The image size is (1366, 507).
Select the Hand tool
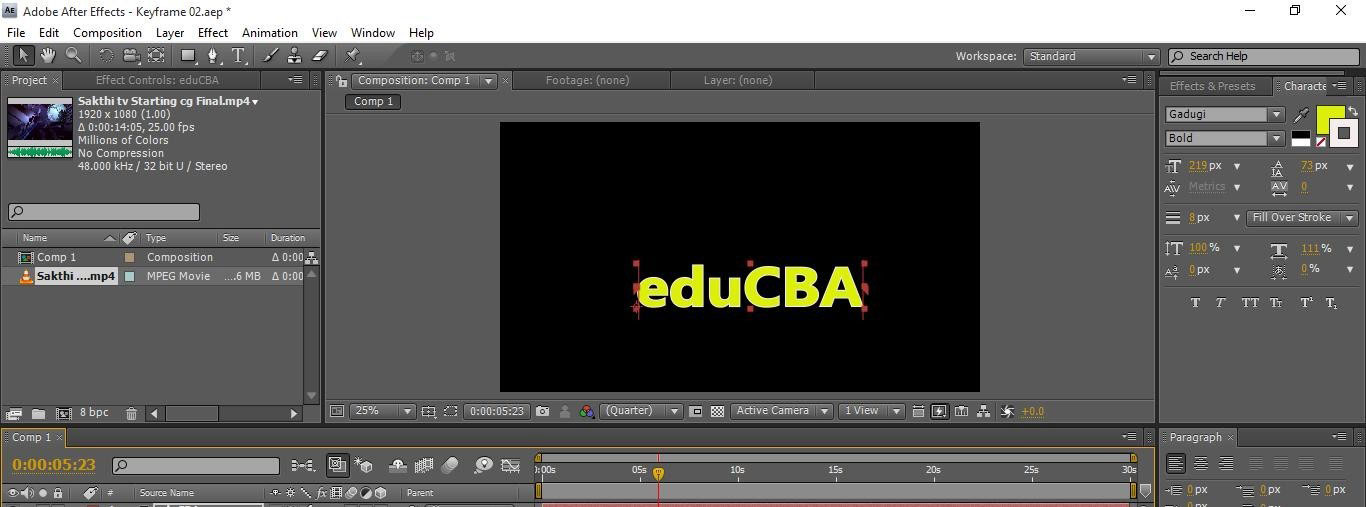click(x=47, y=56)
